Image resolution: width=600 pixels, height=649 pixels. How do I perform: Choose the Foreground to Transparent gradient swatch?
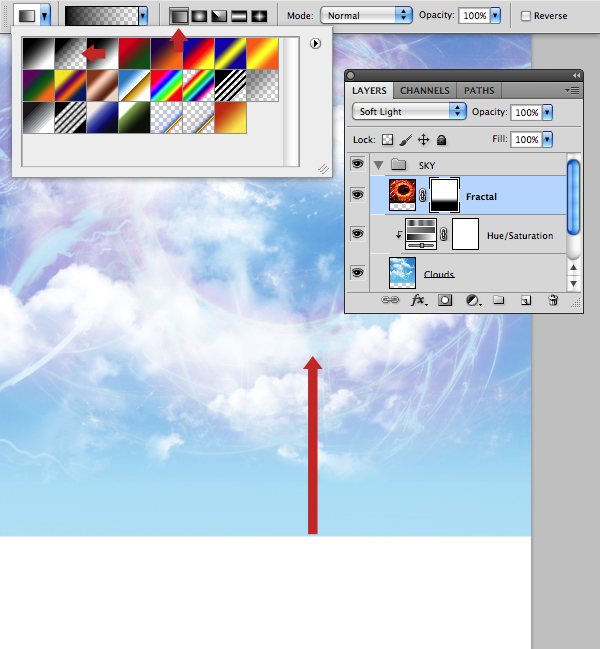(70, 54)
